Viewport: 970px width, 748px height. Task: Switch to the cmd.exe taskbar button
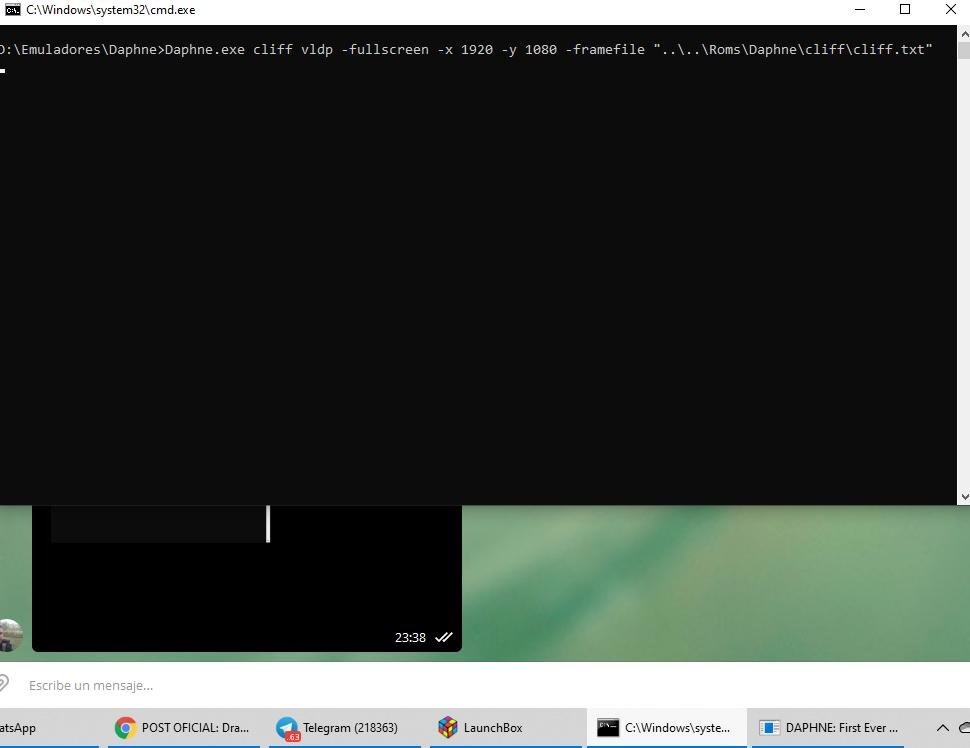666,728
